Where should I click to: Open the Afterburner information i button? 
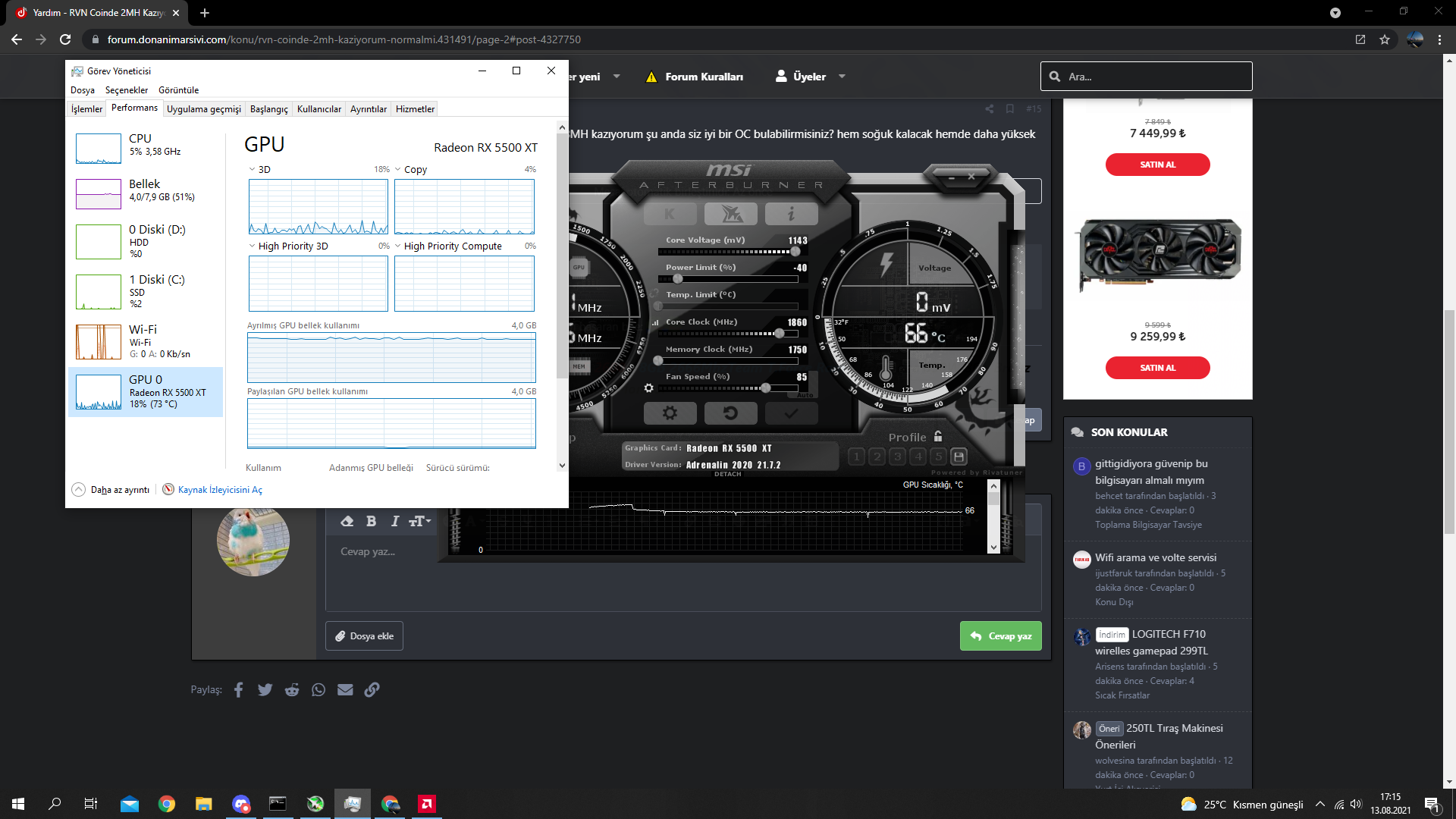[791, 214]
